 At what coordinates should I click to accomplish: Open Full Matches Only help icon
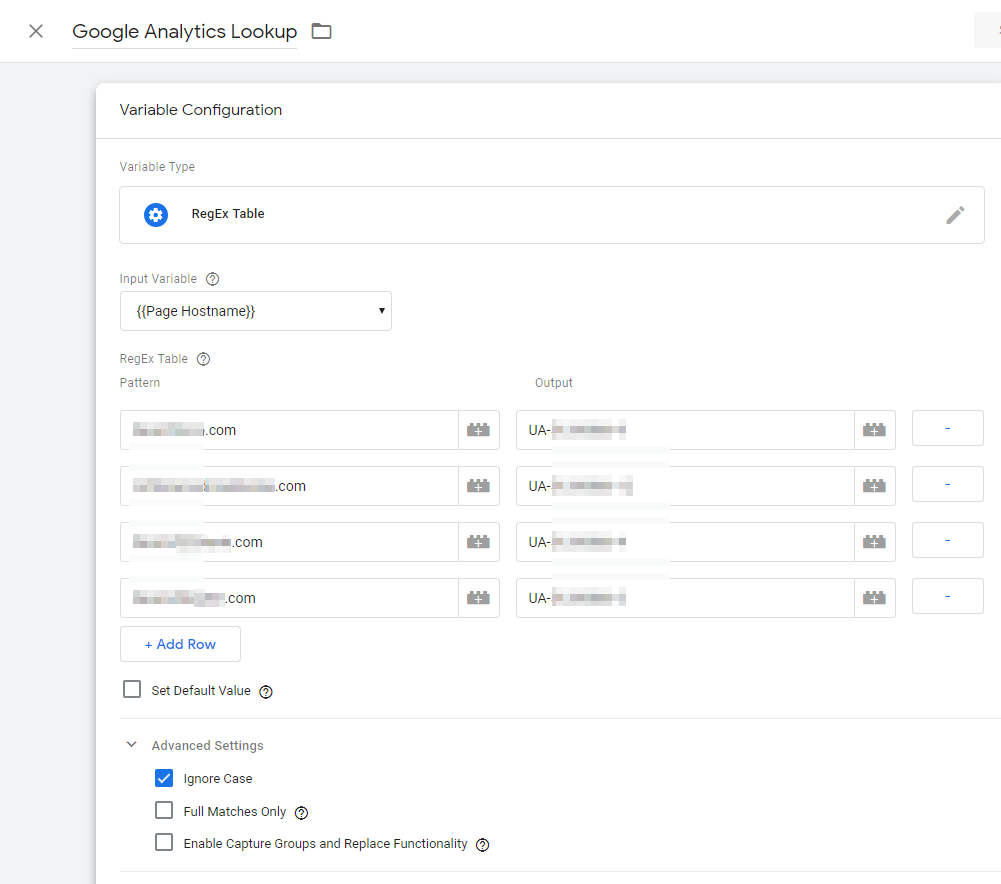click(x=301, y=813)
